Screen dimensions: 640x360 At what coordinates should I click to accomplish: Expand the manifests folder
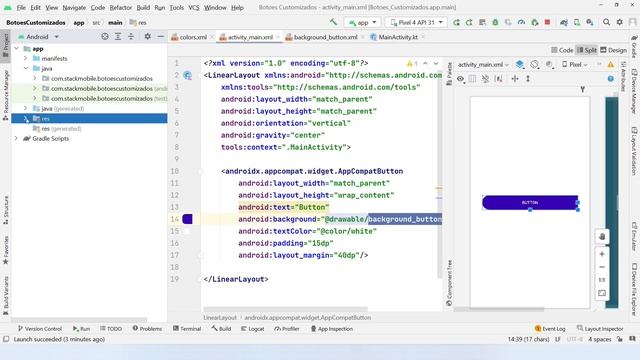pyautogui.click(x=25, y=58)
